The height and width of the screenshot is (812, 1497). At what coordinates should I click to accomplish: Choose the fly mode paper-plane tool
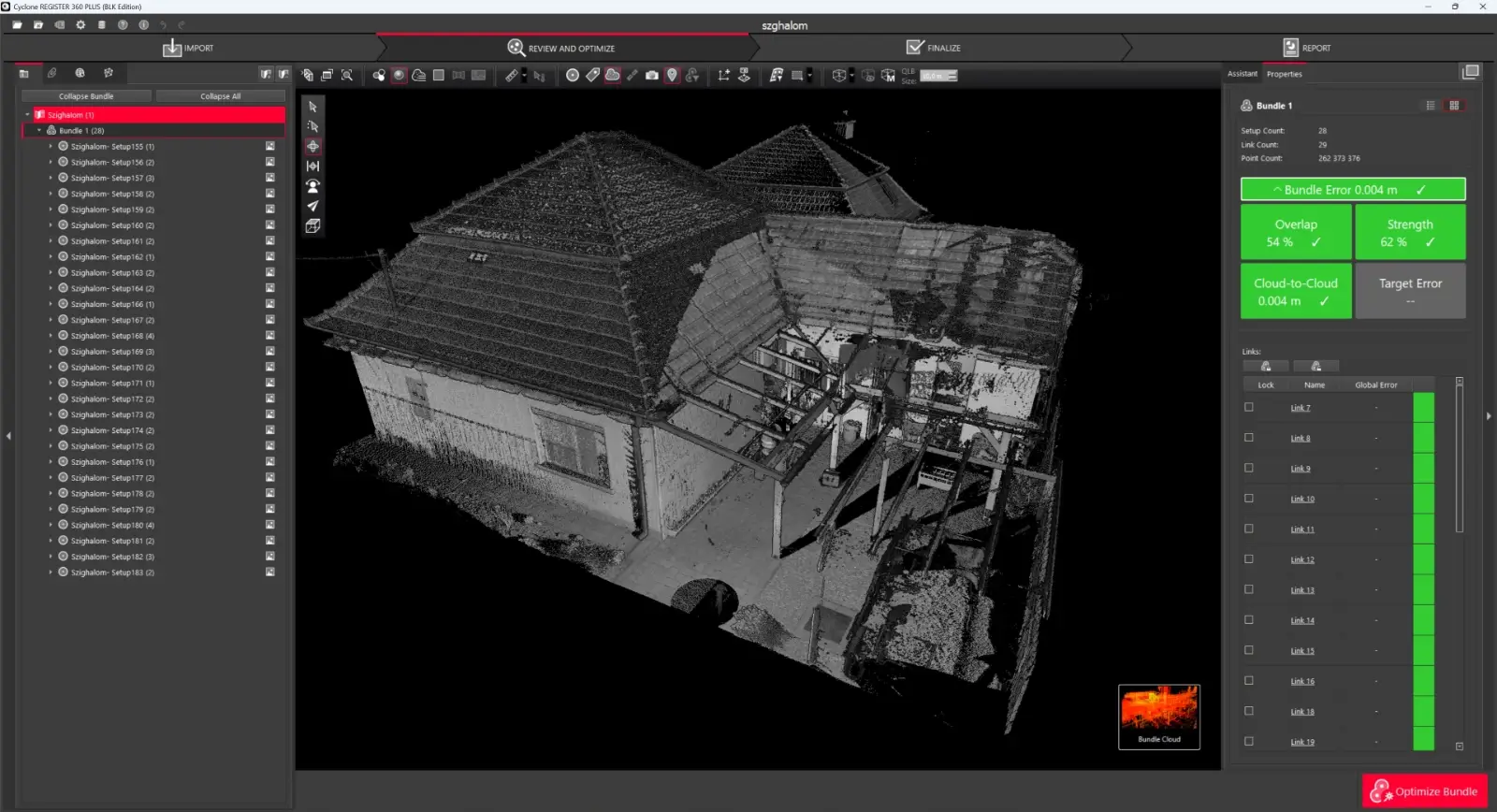pyautogui.click(x=312, y=206)
